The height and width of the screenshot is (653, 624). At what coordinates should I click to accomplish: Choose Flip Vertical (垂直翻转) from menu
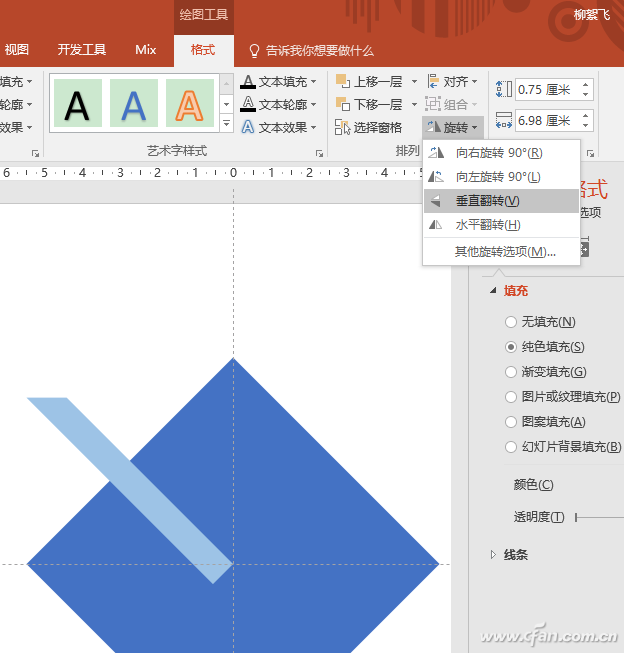(x=487, y=201)
